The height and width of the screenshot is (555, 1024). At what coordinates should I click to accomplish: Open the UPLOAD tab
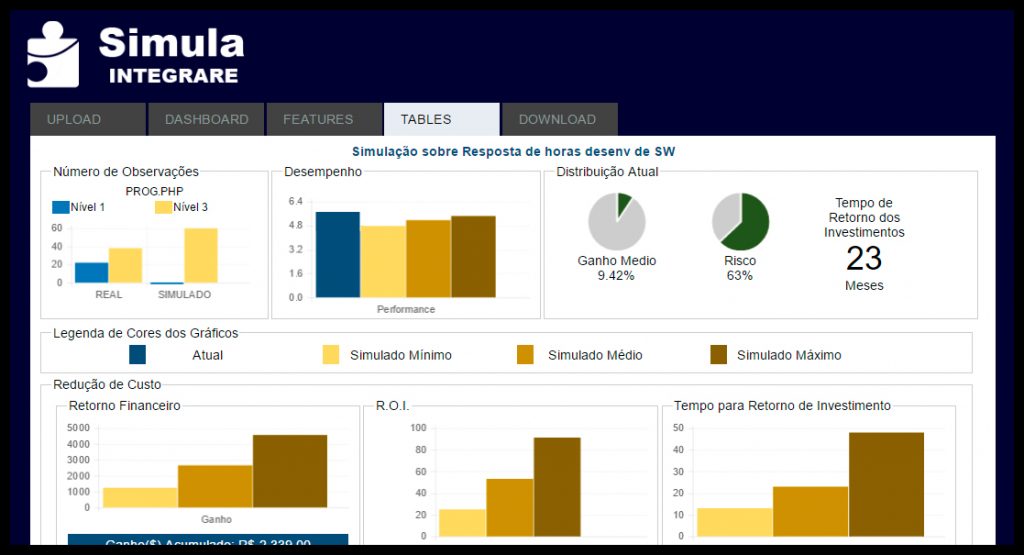(88, 119)
